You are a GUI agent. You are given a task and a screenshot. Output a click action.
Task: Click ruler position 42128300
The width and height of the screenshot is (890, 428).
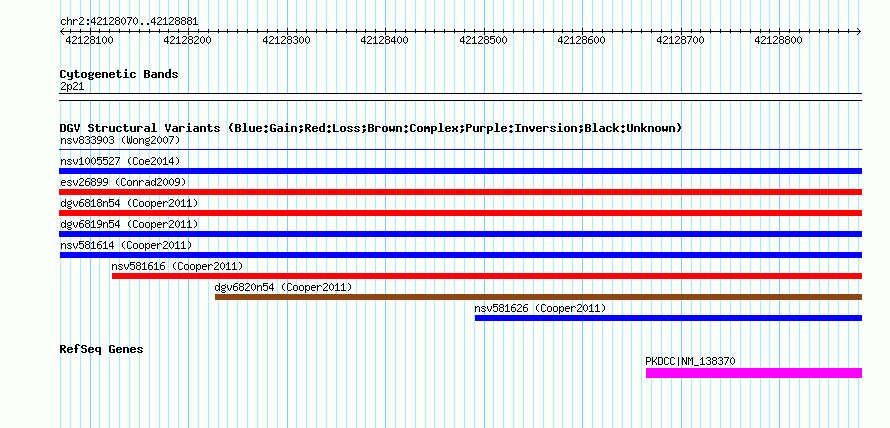coord(287,40)
